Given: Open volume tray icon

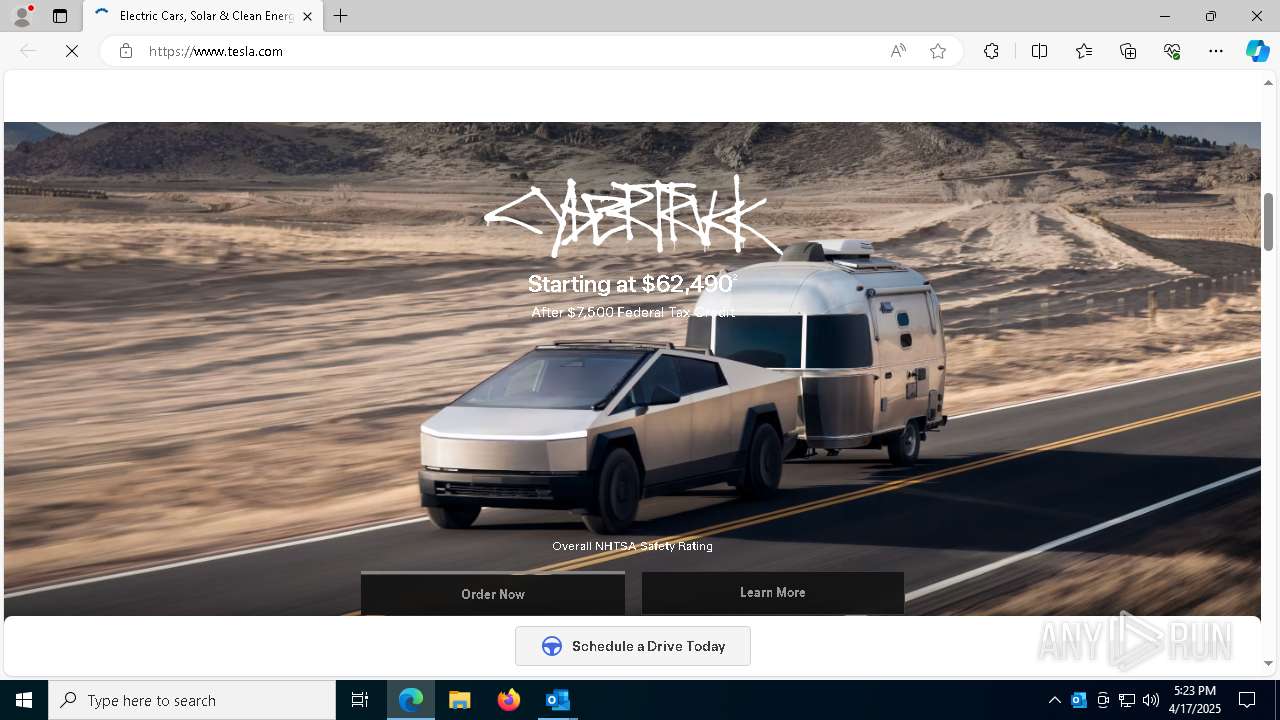Looking at the screenshot, I should (1151, 700).
